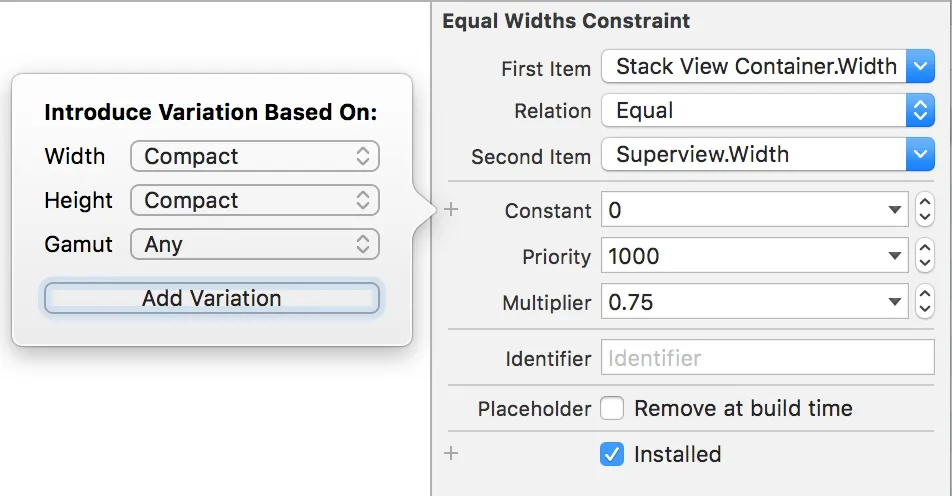Expand Multiplier 0.75 dropdown arrow
Screen dimensions: 952x496
894,302
